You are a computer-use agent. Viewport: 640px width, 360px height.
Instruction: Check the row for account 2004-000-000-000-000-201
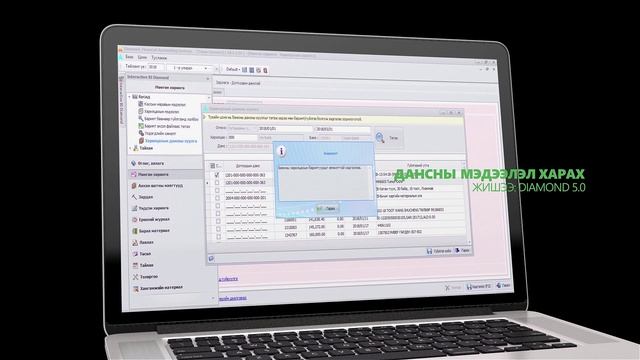[x=218, y=198]
